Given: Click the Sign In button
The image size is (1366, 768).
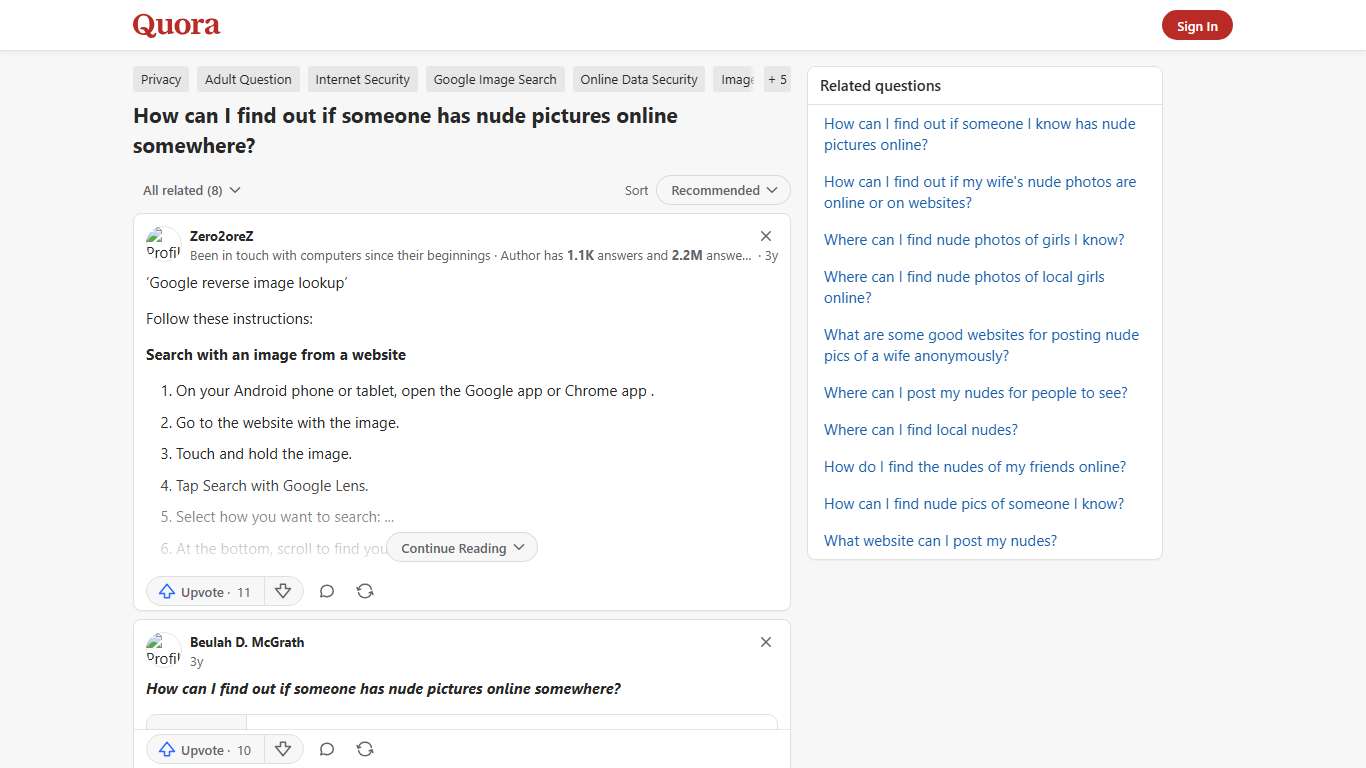Looking at the screenshot, I should (x=1197, y=25).
